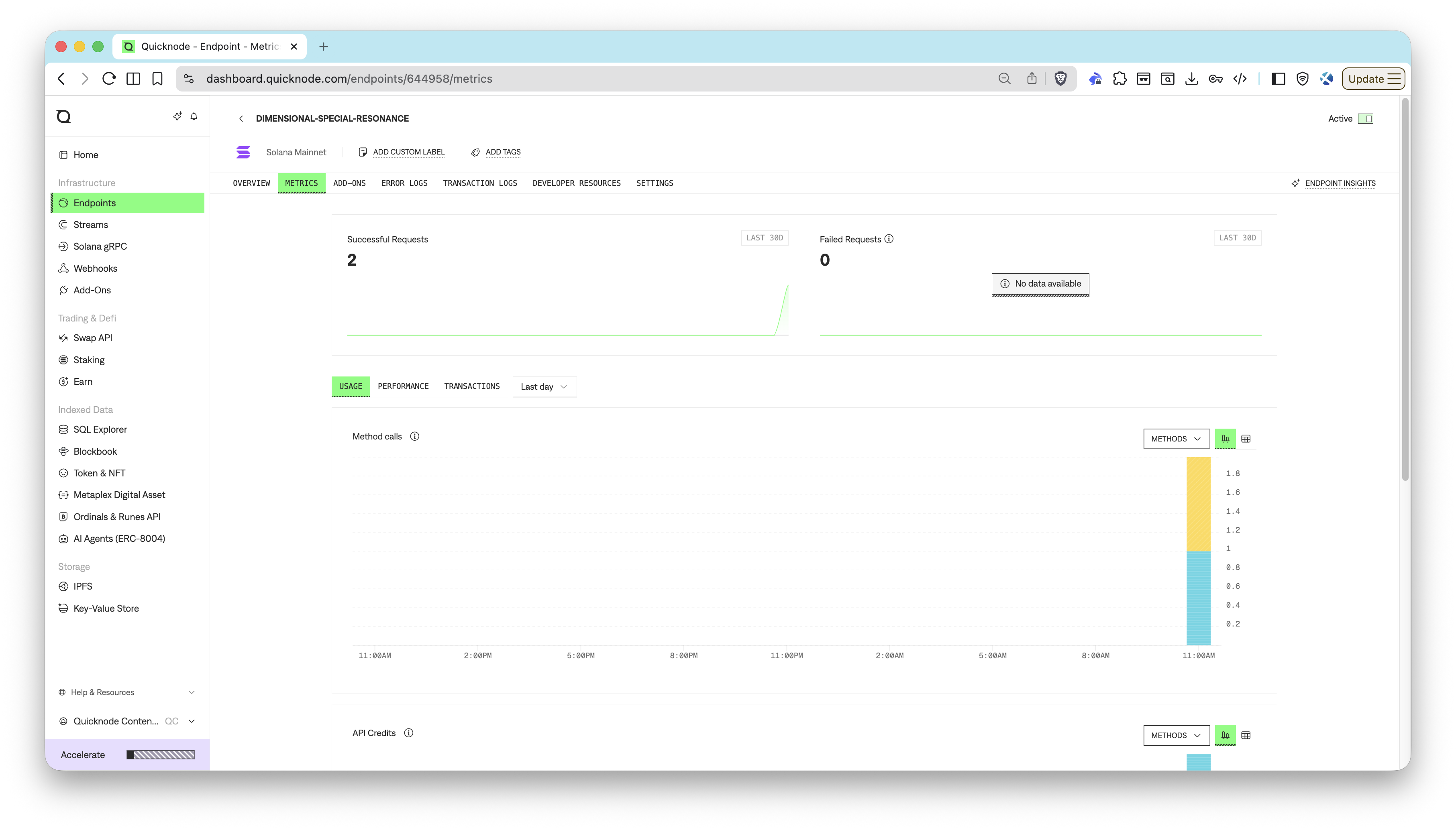
Task: Click the browser Update button
Action: pos(1374,79)
